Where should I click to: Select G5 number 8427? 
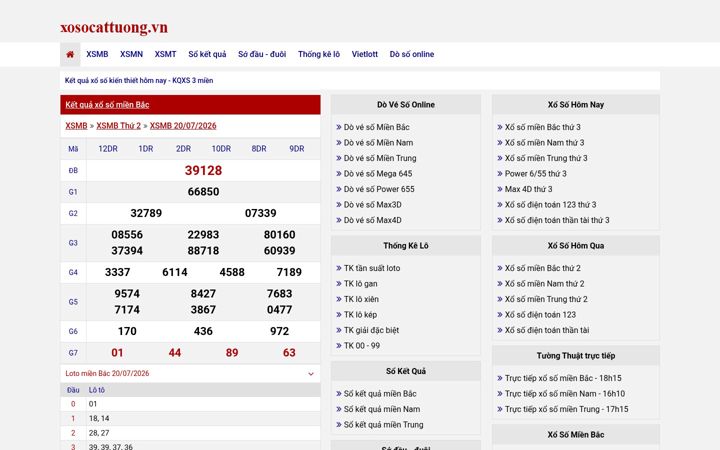[203, 294]
